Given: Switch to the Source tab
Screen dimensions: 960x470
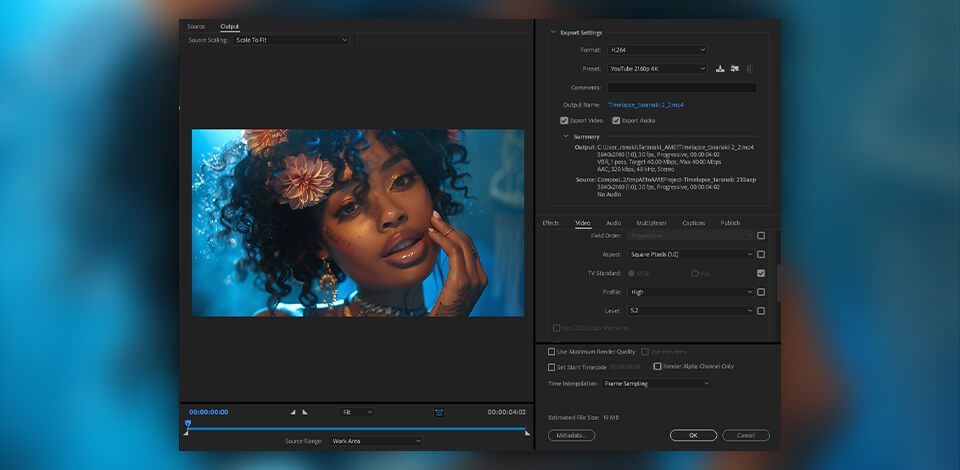Looking at the screenshot, I should pos(197,26).
